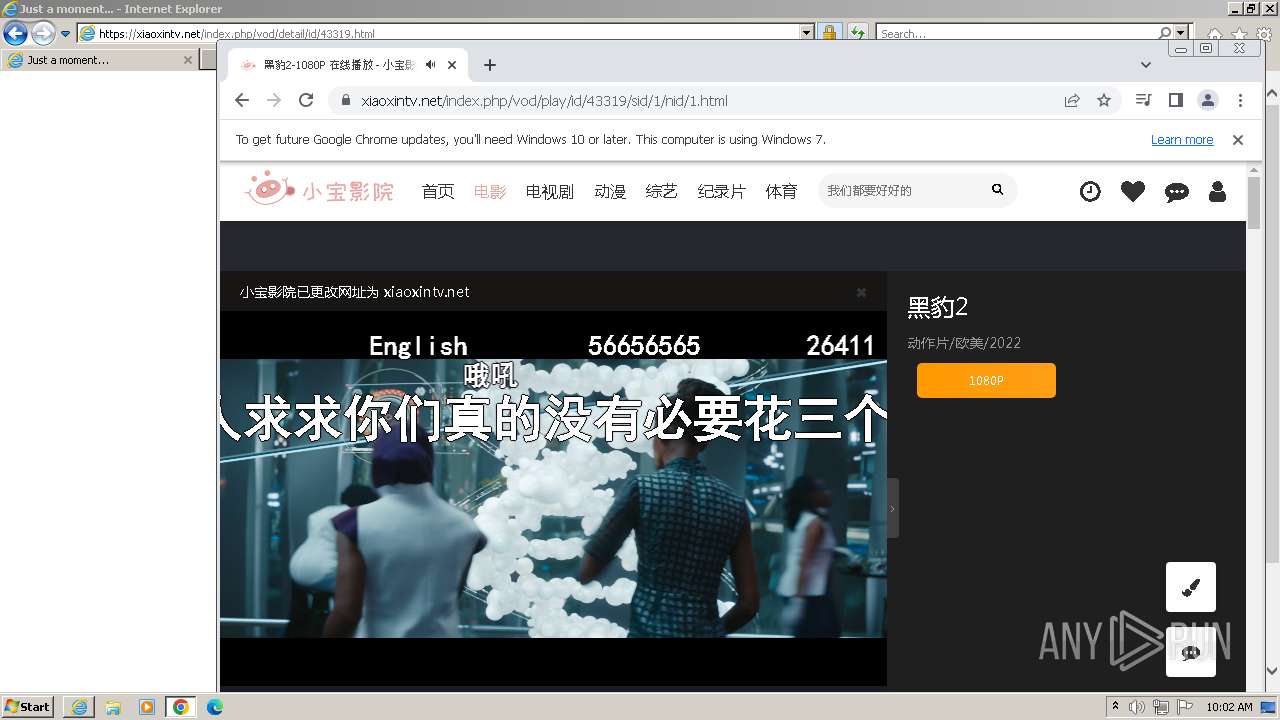
Task: Close the site address change notice
Action: click(x=861, y=292)
